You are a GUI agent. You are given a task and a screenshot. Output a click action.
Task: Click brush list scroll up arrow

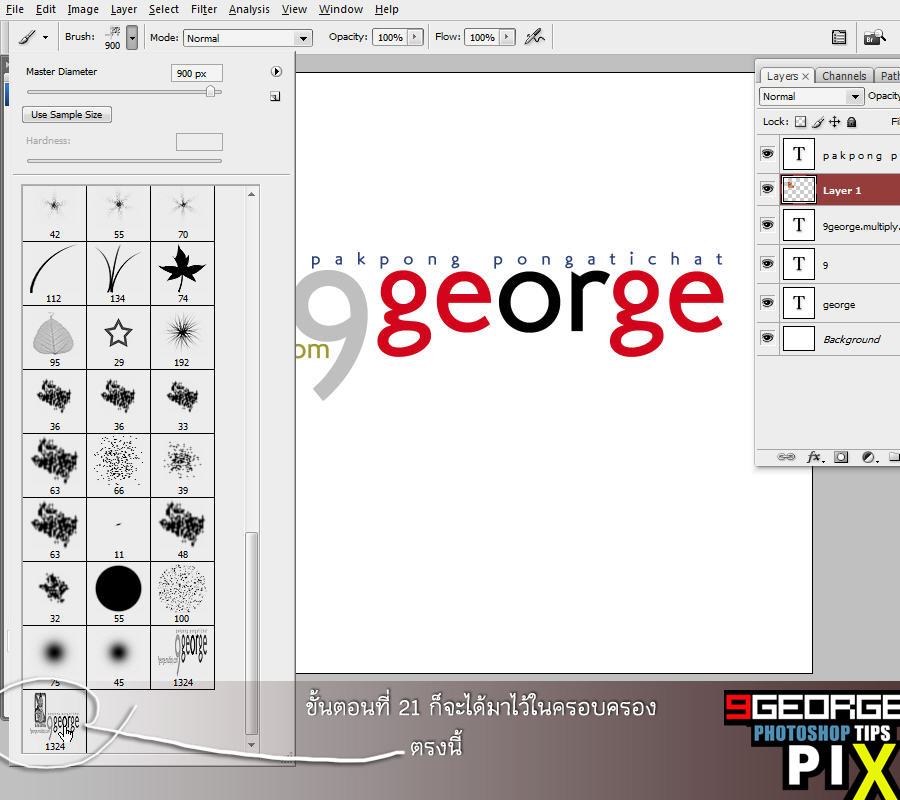pyautogui.click(x=251, y=195)
